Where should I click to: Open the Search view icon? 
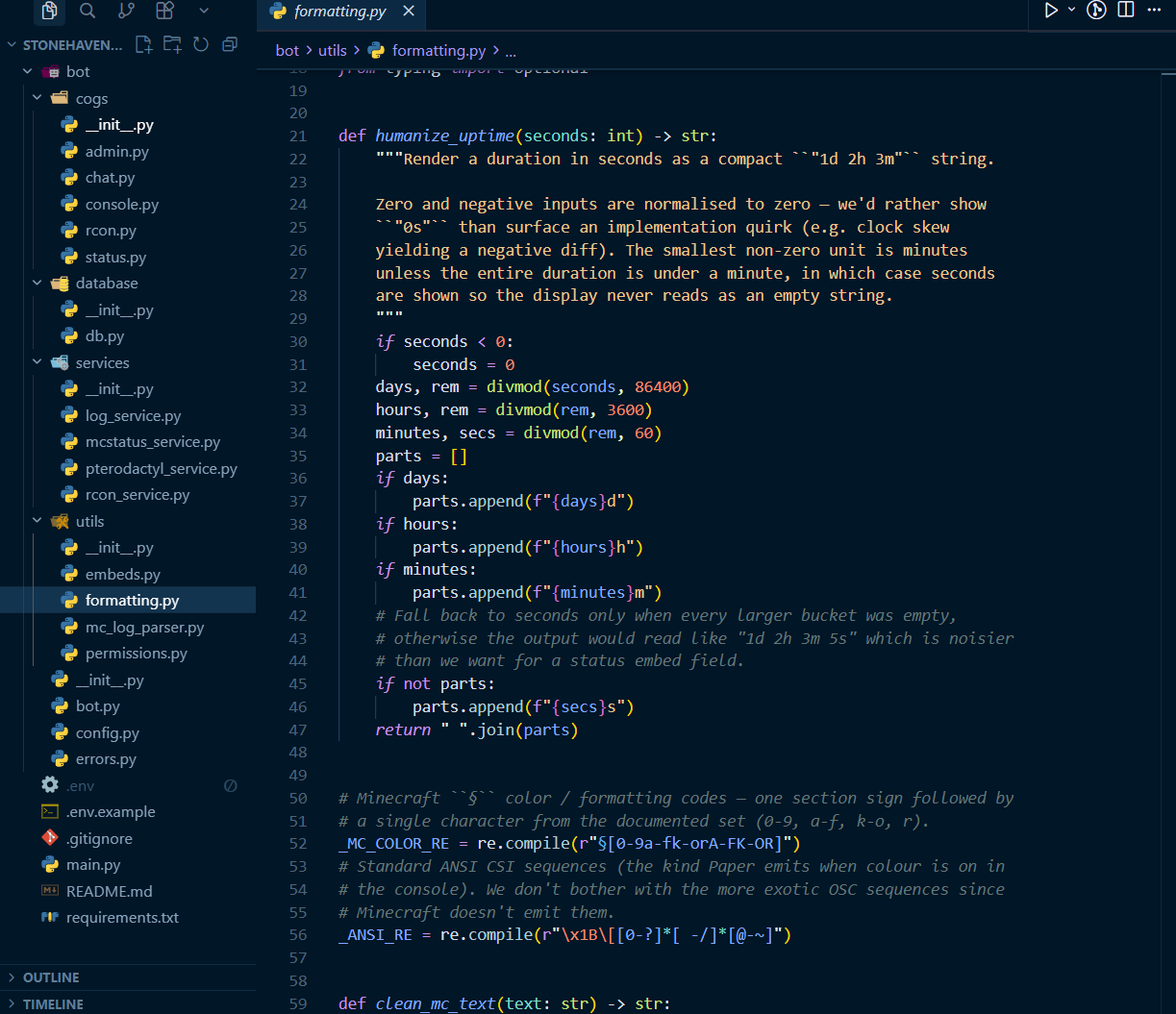(x=88, y=11)
